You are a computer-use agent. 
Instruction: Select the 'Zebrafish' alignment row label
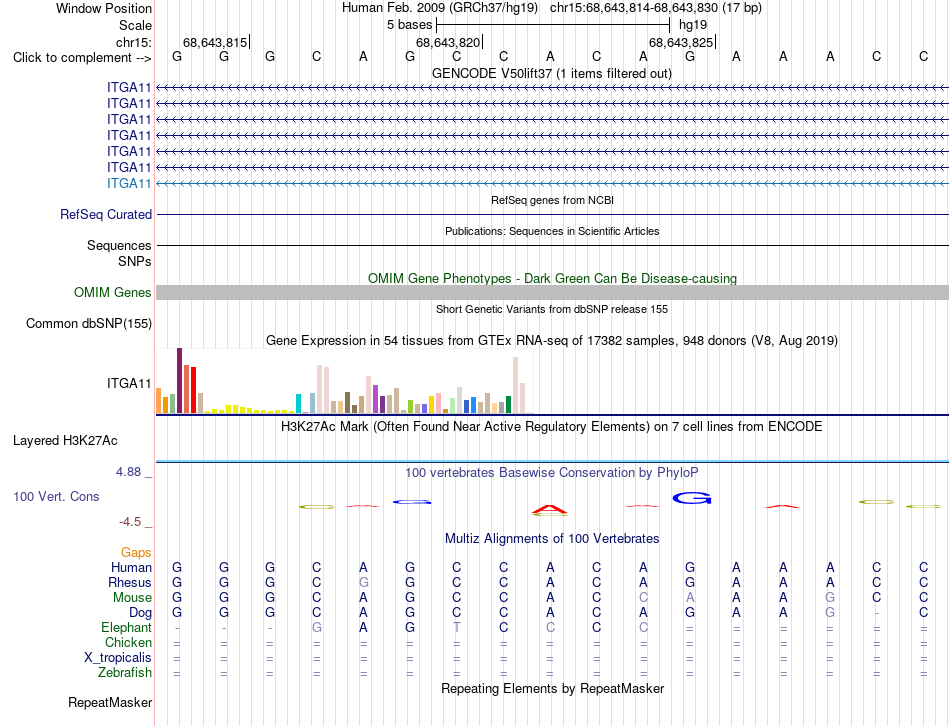coord(125,673)
